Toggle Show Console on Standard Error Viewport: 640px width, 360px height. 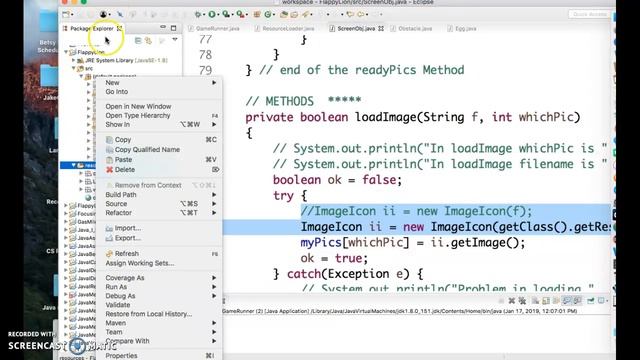coord(578,301)
